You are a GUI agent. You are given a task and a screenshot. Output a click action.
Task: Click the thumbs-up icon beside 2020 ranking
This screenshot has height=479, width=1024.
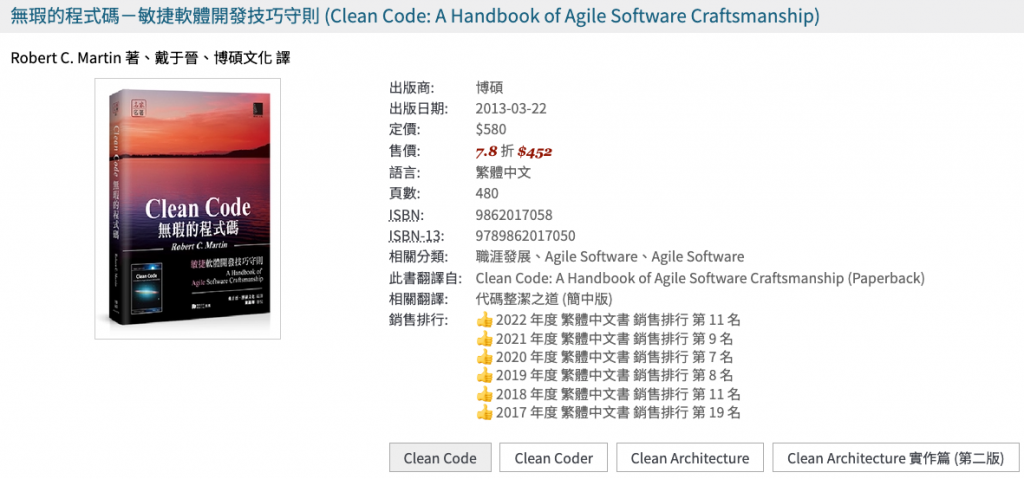point(485,357)
